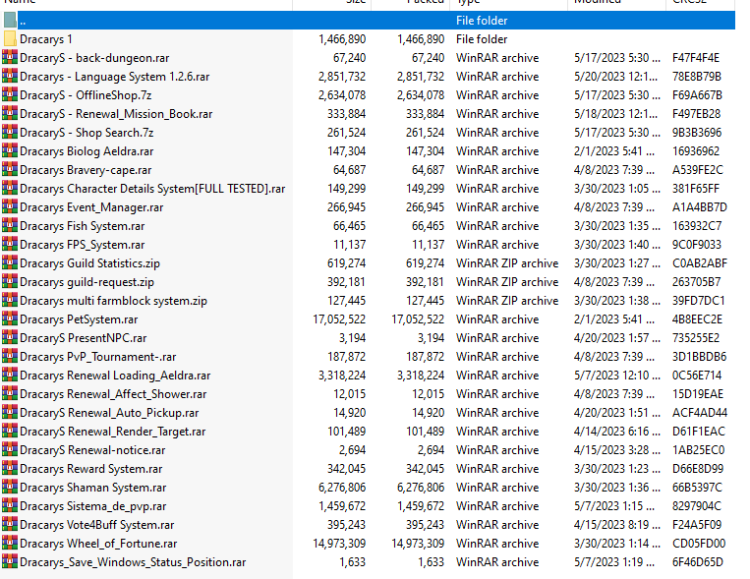Click the Dracarys 1 folder icon
The width and height of the screenshot is (750, 579).
pyautogui.click(x=10, y=39)
